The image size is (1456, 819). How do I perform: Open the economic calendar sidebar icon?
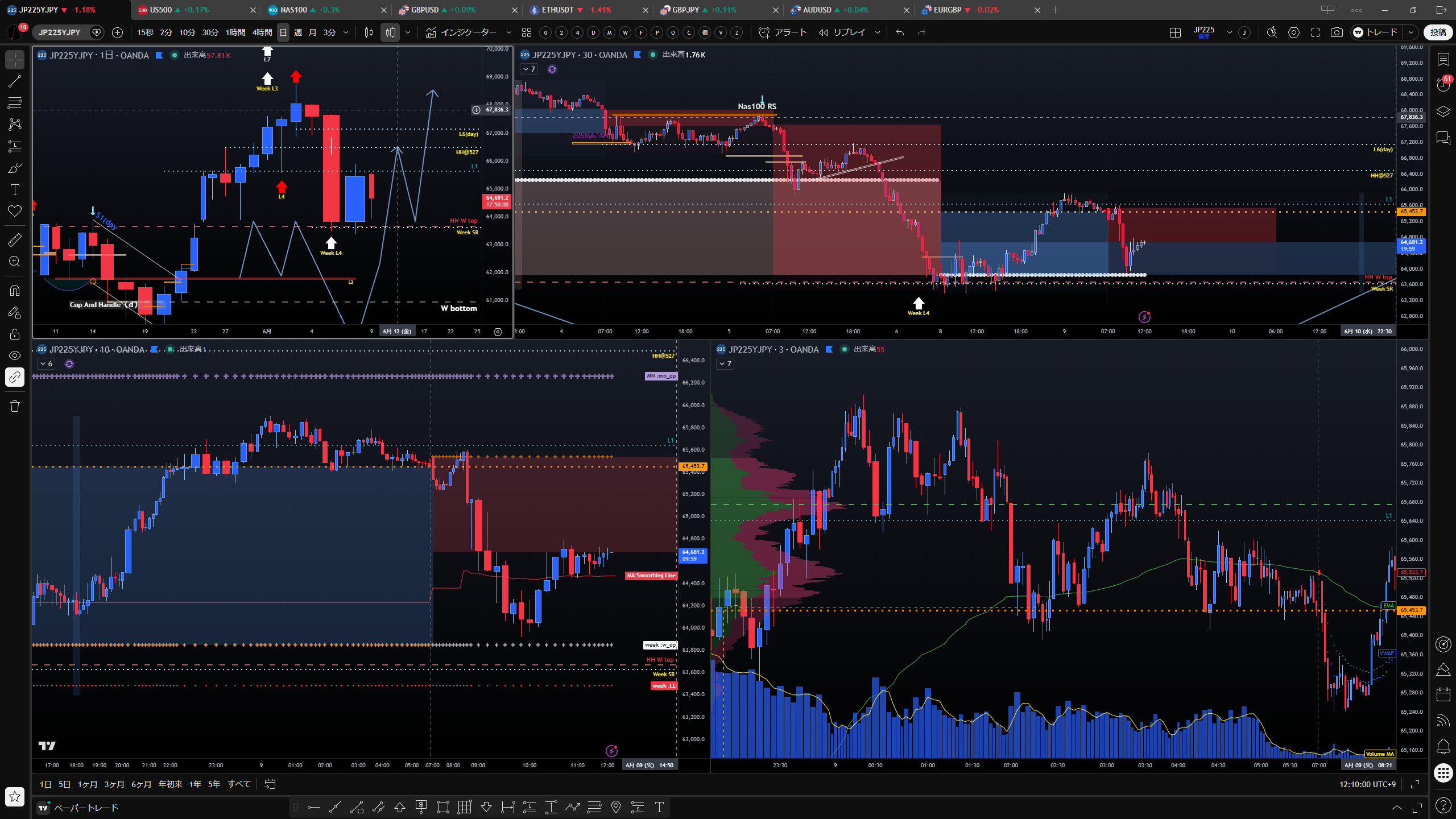(x=1443, y=694)
